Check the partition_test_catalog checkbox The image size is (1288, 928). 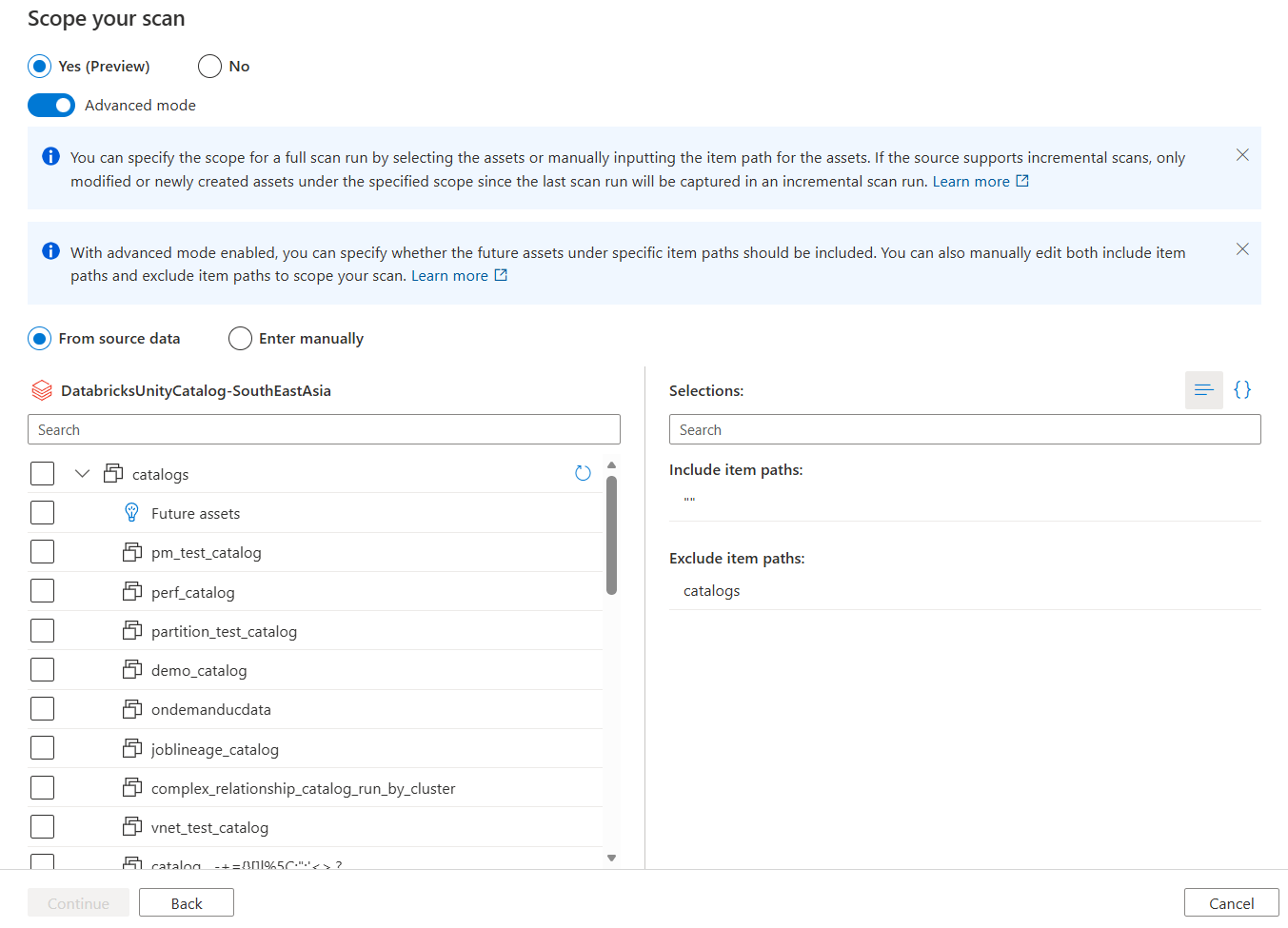[43, 631]
